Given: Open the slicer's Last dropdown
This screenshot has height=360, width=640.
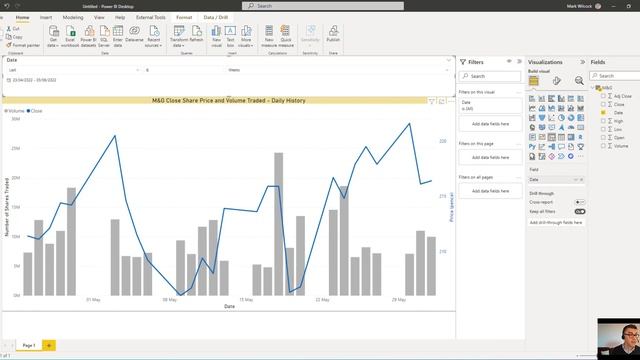Looking at the screenshot, I should (x=74, y=70).
